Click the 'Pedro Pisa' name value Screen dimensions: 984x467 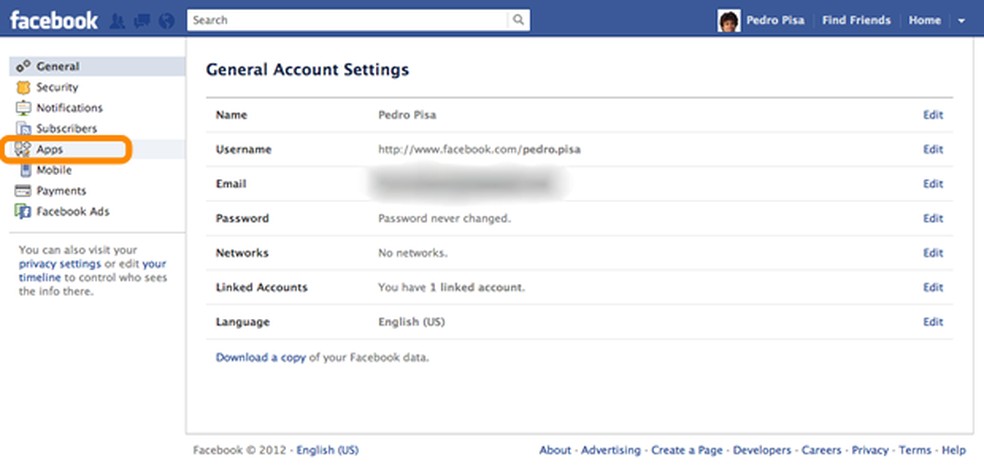tap(407, 115)
